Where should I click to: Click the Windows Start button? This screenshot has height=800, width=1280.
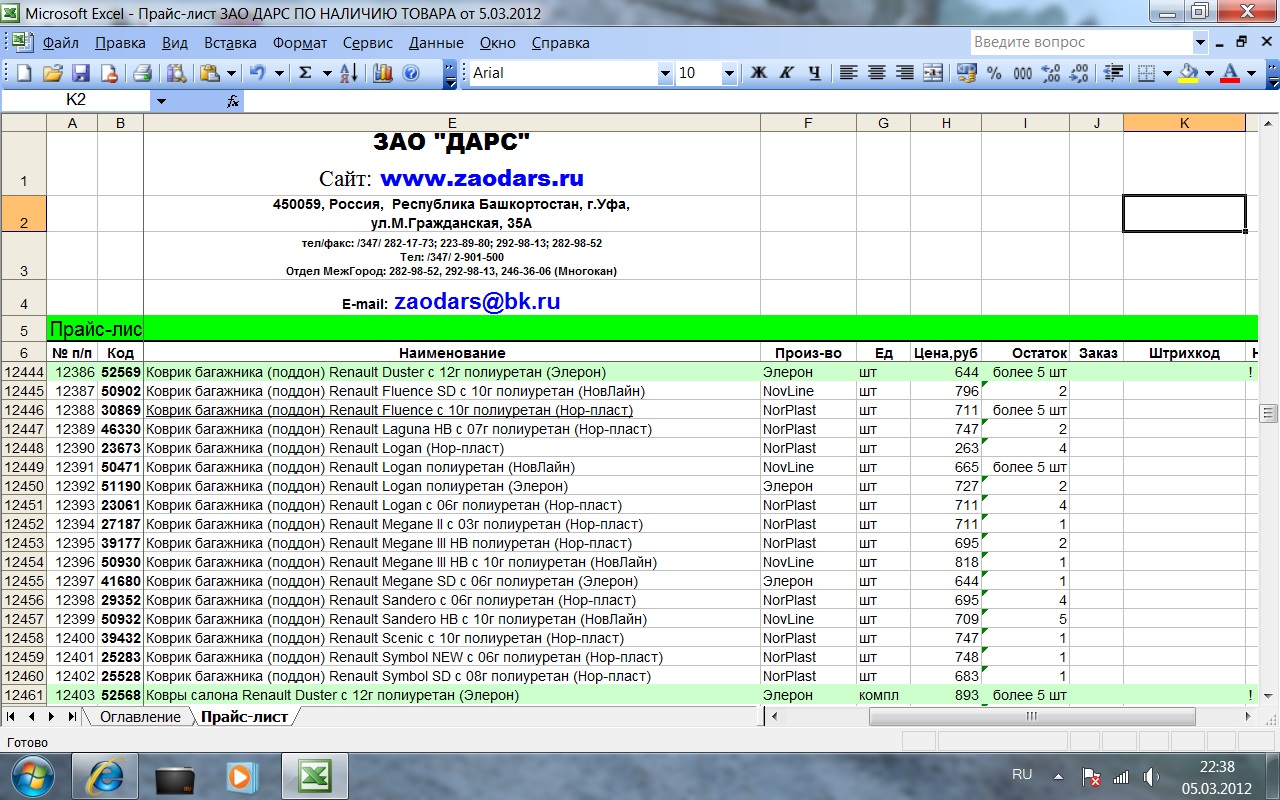32,775
